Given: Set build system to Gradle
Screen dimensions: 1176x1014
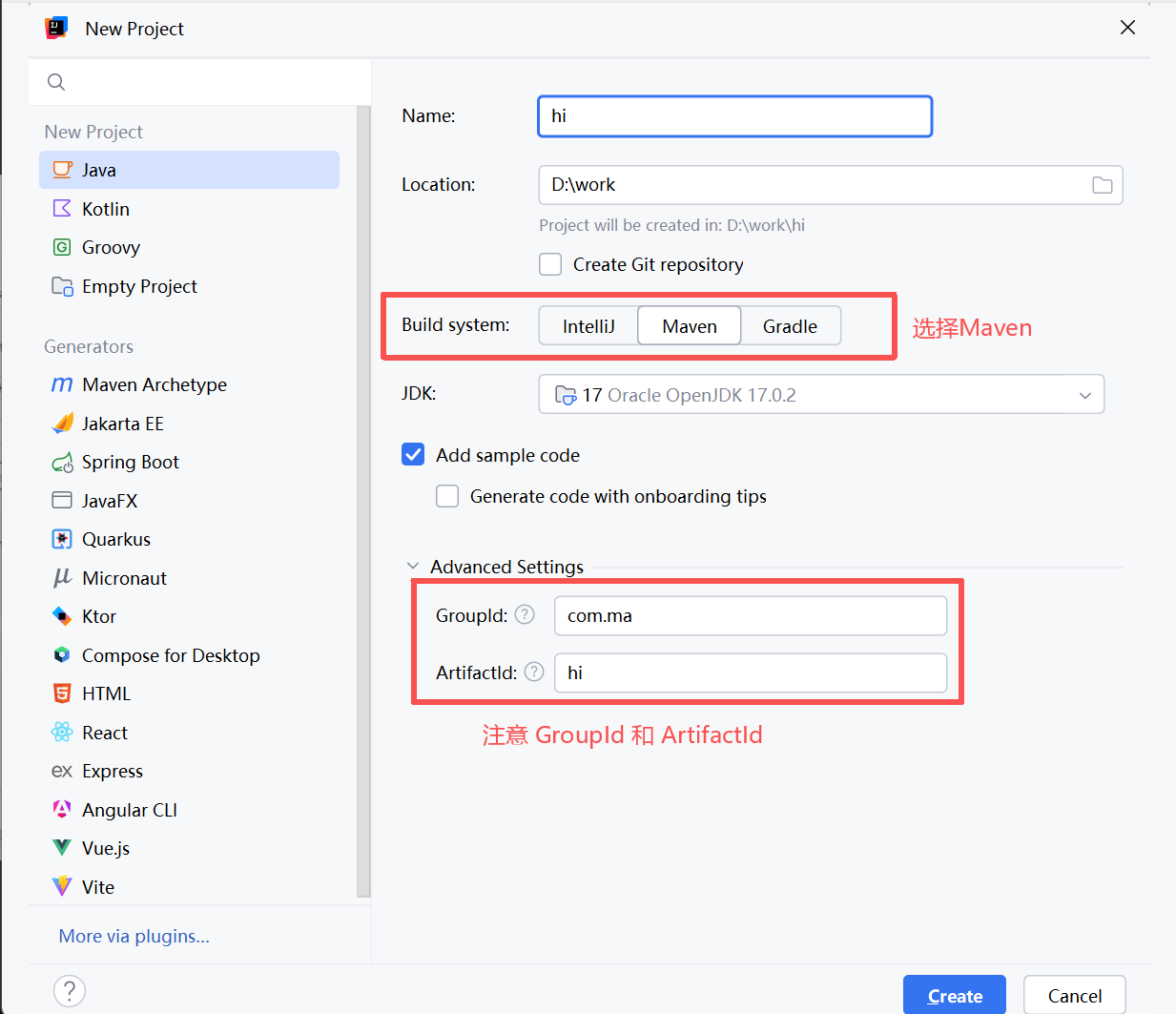Looking at the screenshot, I should coord(791,326).
